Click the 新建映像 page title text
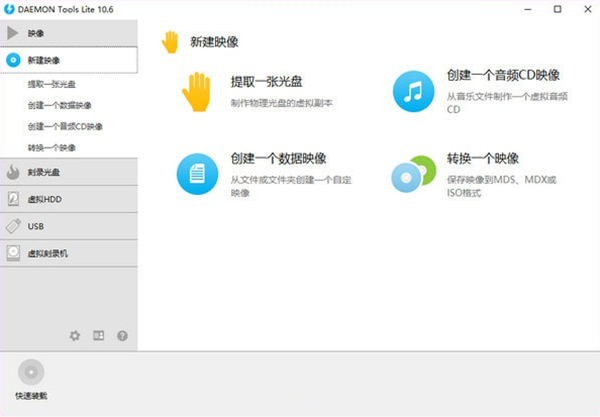This screenshot has width=600, height=417. click(214, 42)
